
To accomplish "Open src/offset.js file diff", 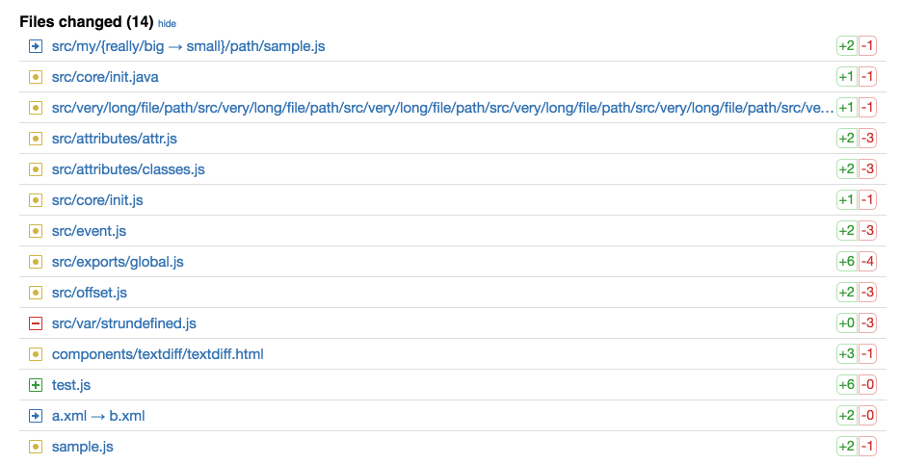I will 89,293.
